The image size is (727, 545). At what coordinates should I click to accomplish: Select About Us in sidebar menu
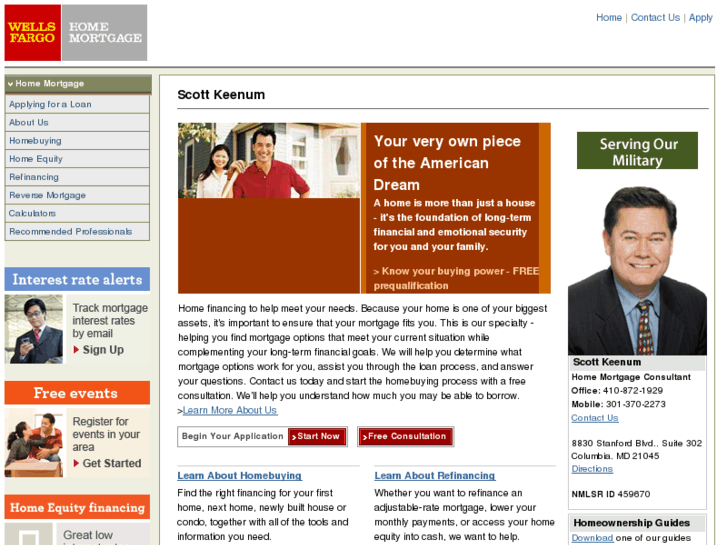click(77, 122)
